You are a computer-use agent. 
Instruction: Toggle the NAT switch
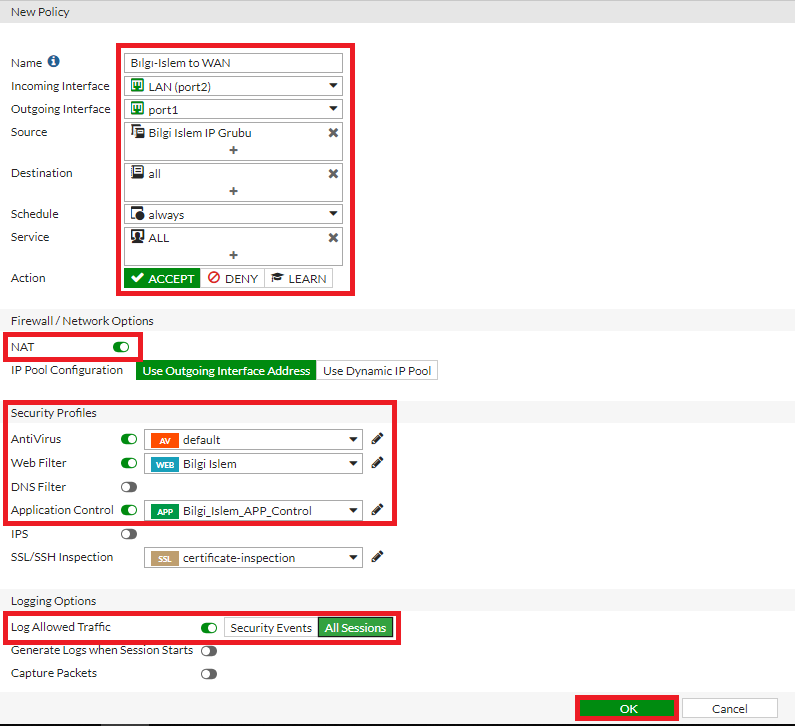click(x=121, y=347)
